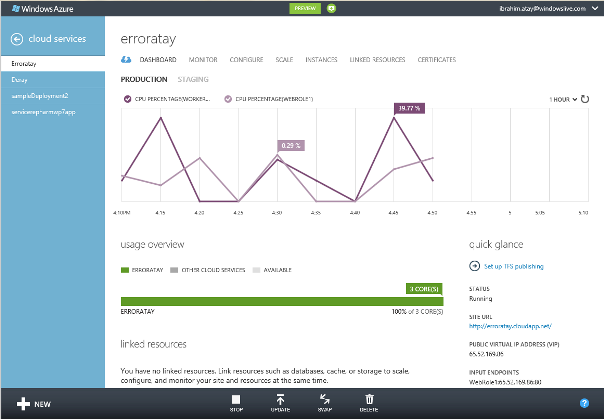604x419 pixels.
Task: Click the green icon beside PREVIEW
Action: pyautogui.click(x=331, y=8)
